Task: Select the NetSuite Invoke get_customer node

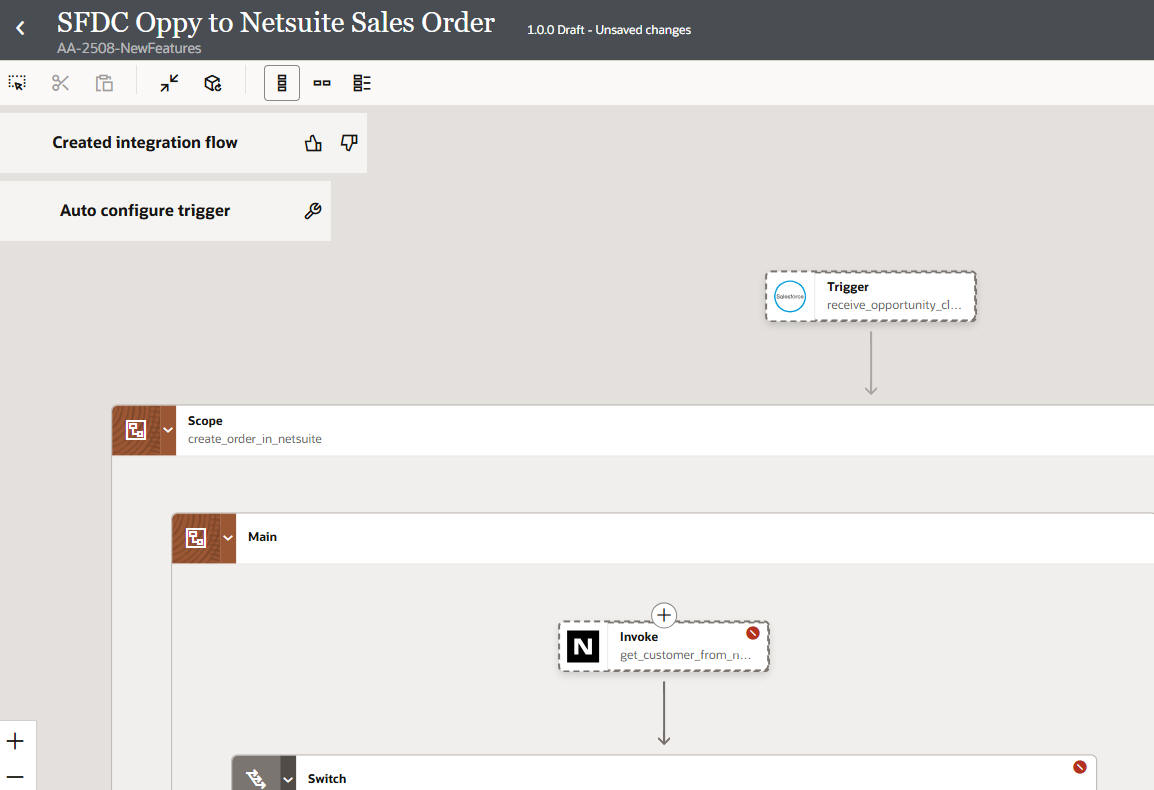Action: 664,646
